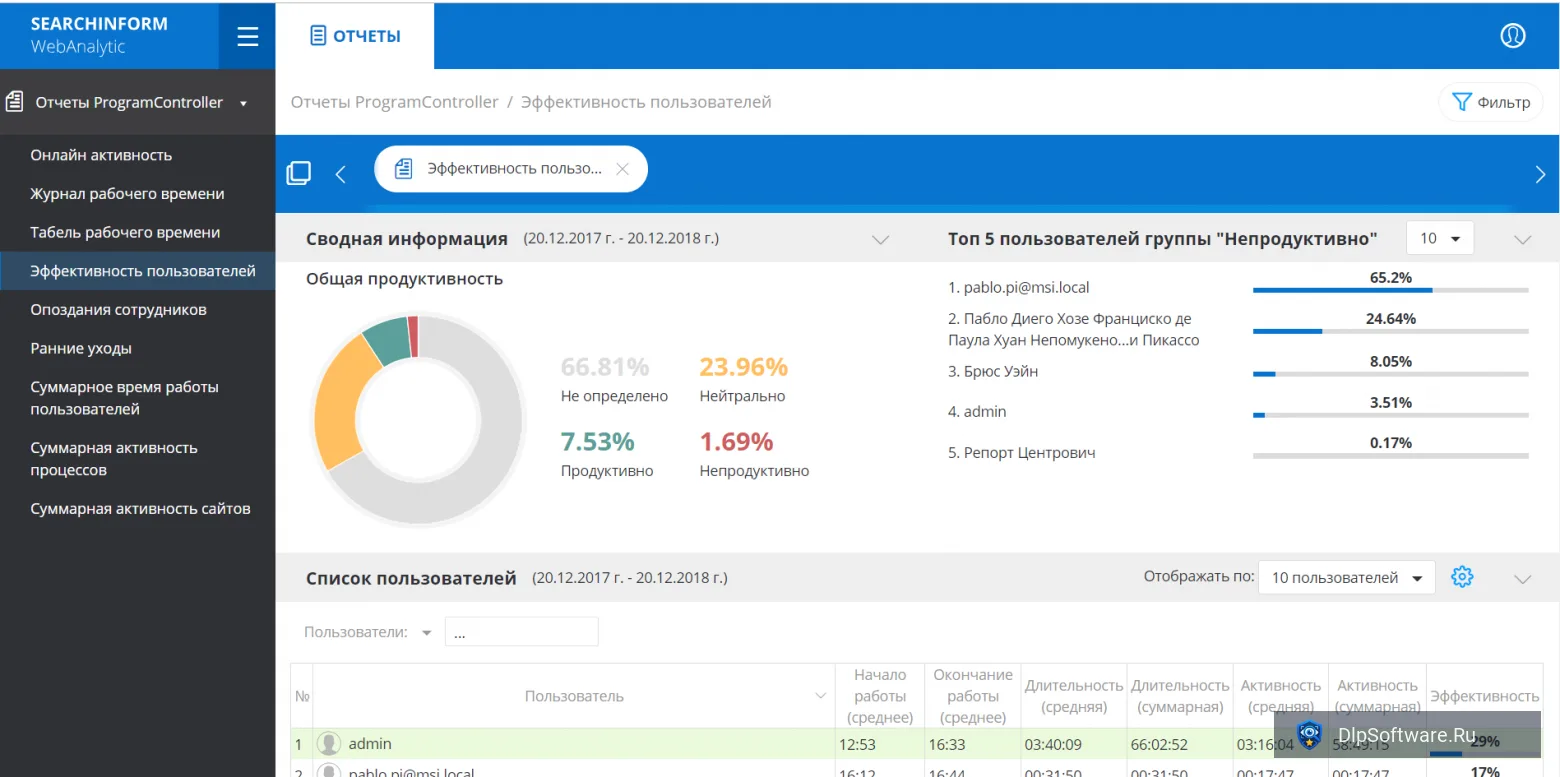Open the stacked windows icon in tab bar
This screenshot has height=777, width=1560.
(x=298, y=173)
